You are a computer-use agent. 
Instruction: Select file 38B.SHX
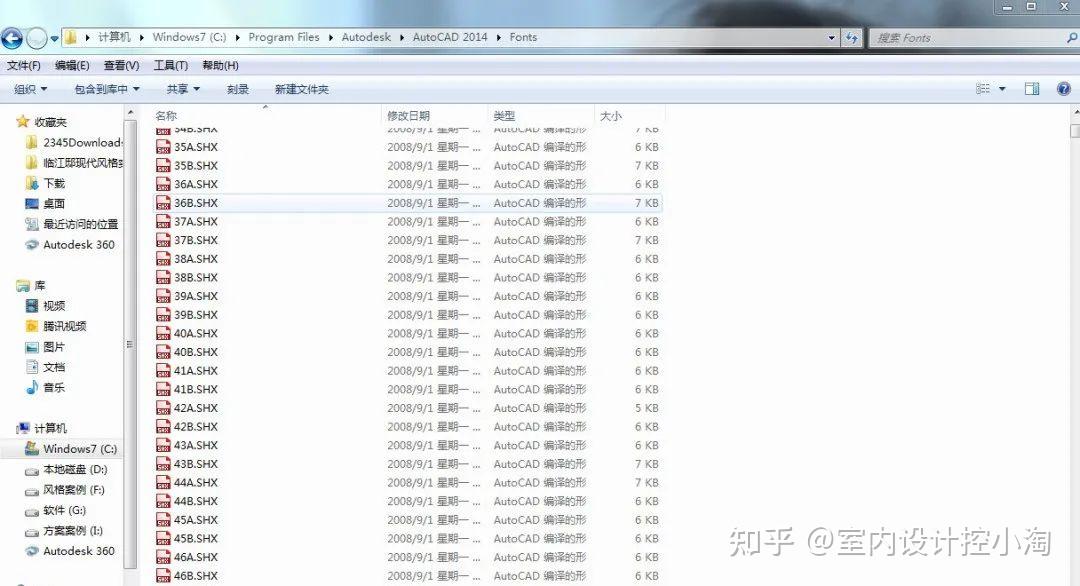pos(196,278)
